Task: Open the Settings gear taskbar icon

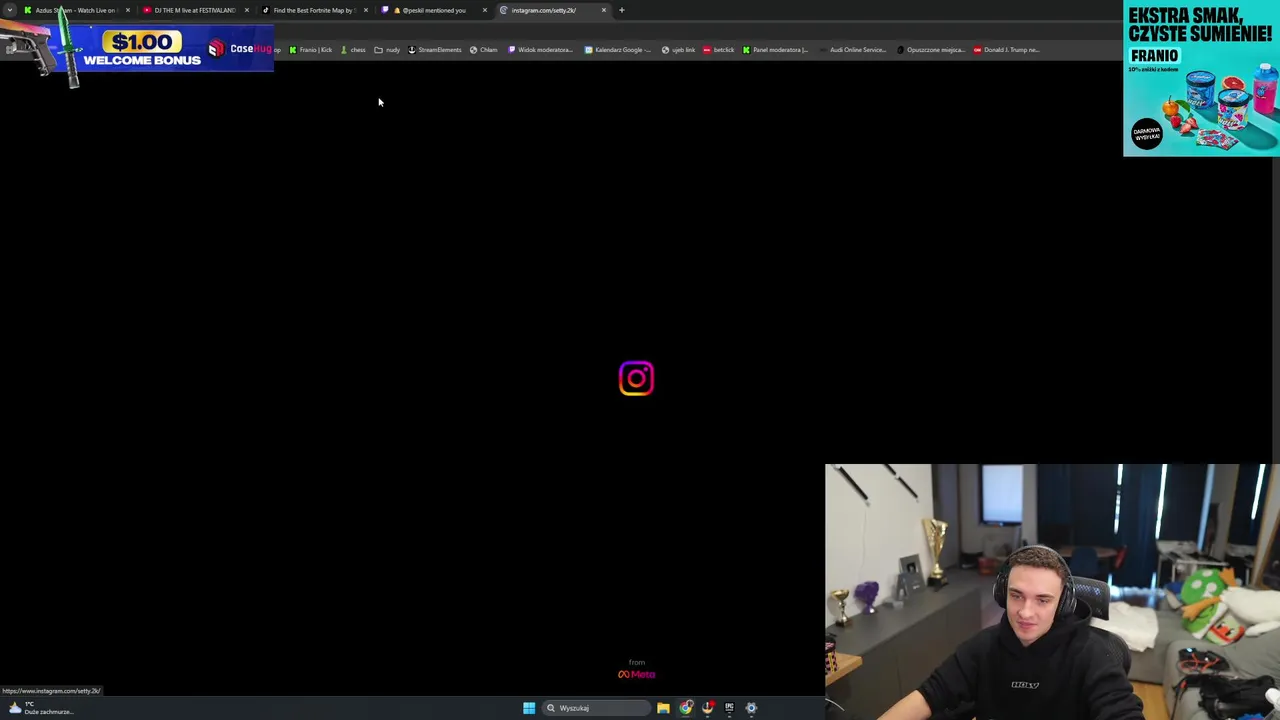Action: coord(751,708)
